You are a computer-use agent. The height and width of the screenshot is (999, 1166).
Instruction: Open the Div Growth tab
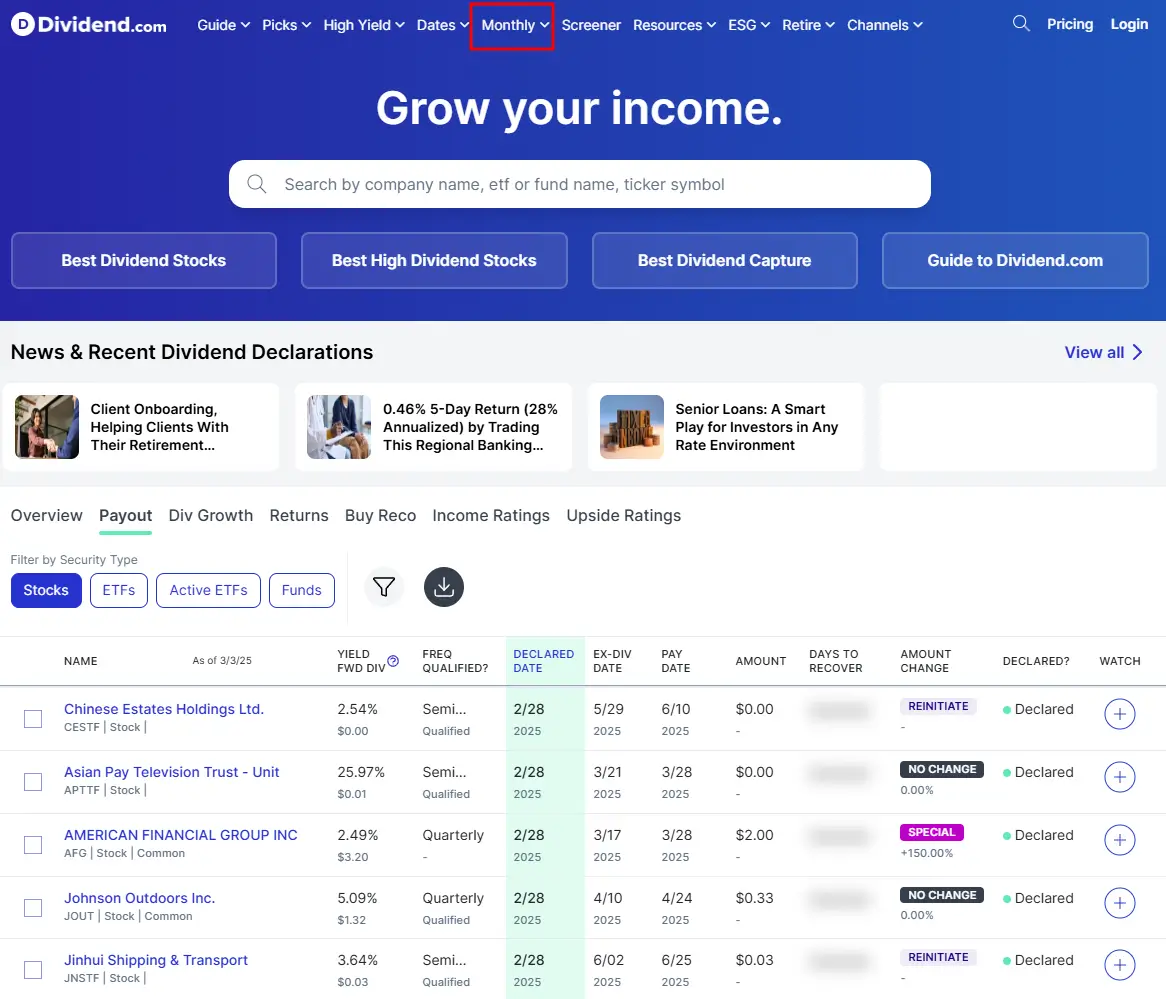(210, 515)
